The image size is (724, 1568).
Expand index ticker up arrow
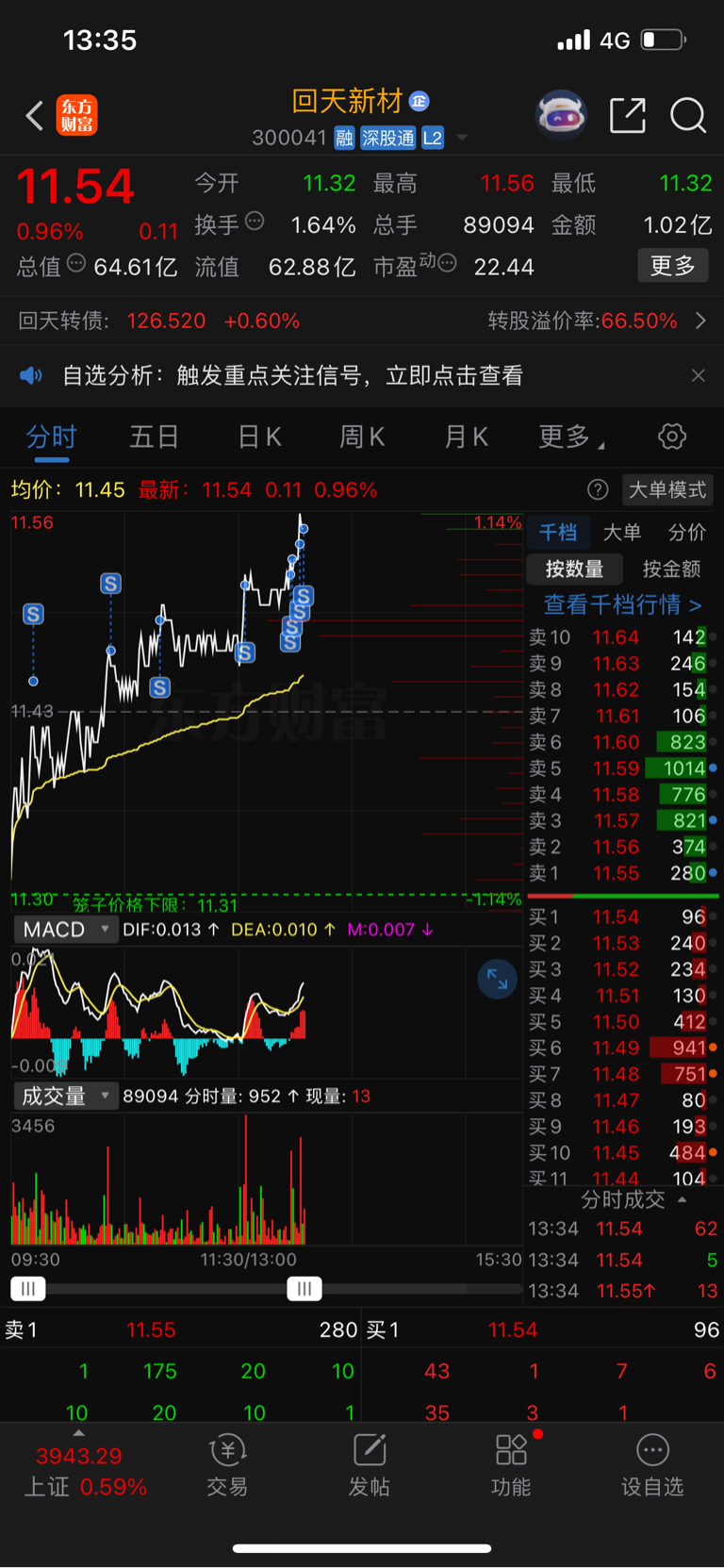click(x=78, y=1433)
